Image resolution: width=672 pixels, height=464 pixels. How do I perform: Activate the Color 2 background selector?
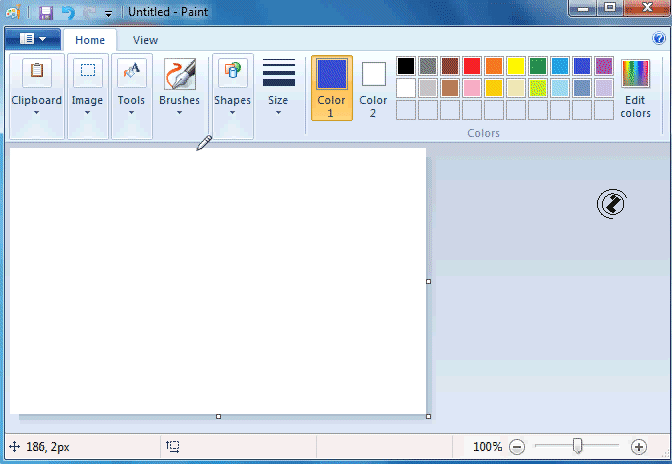click(373, 88)
